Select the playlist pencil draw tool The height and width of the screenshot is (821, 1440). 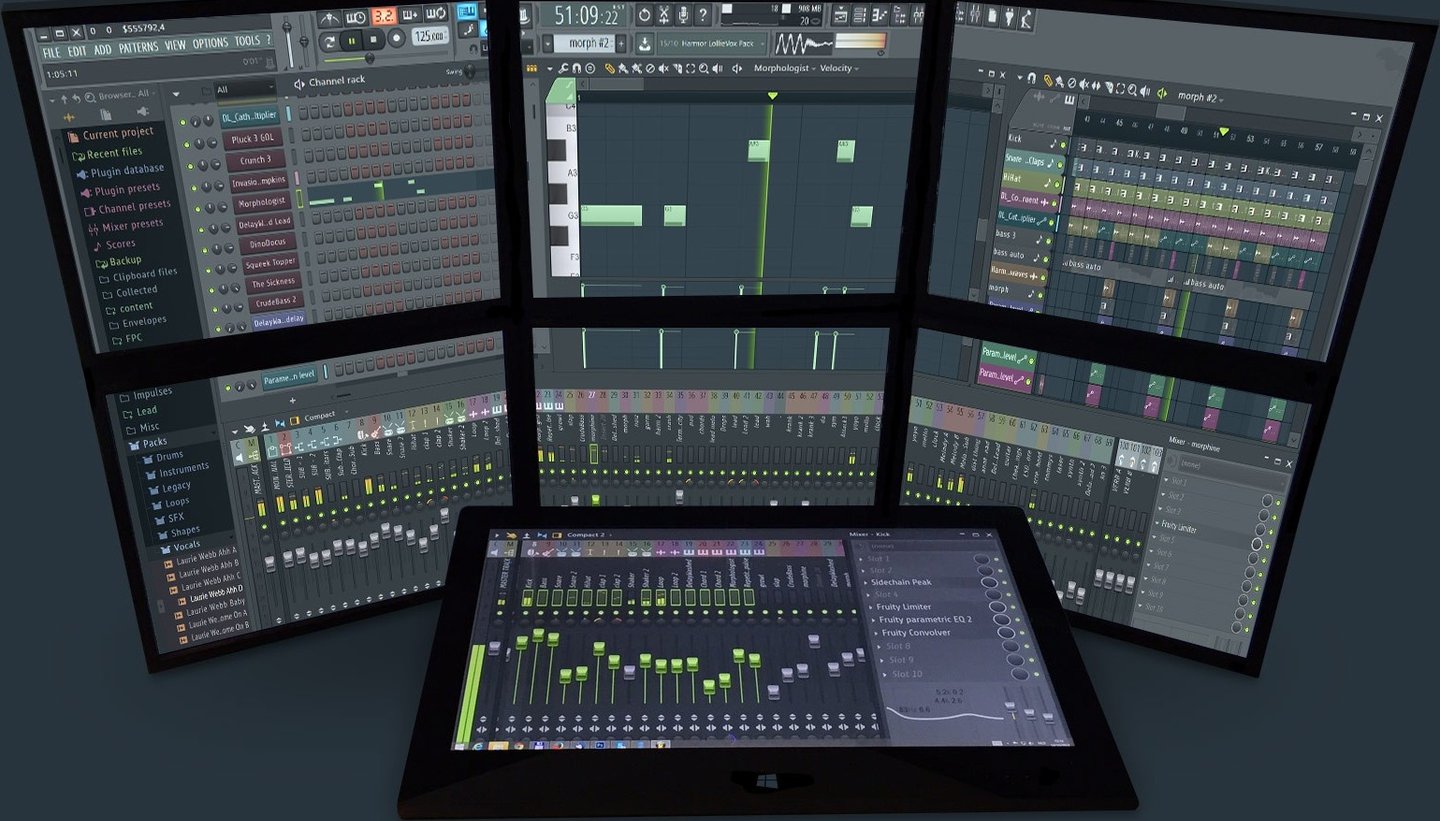point(1048,80)
